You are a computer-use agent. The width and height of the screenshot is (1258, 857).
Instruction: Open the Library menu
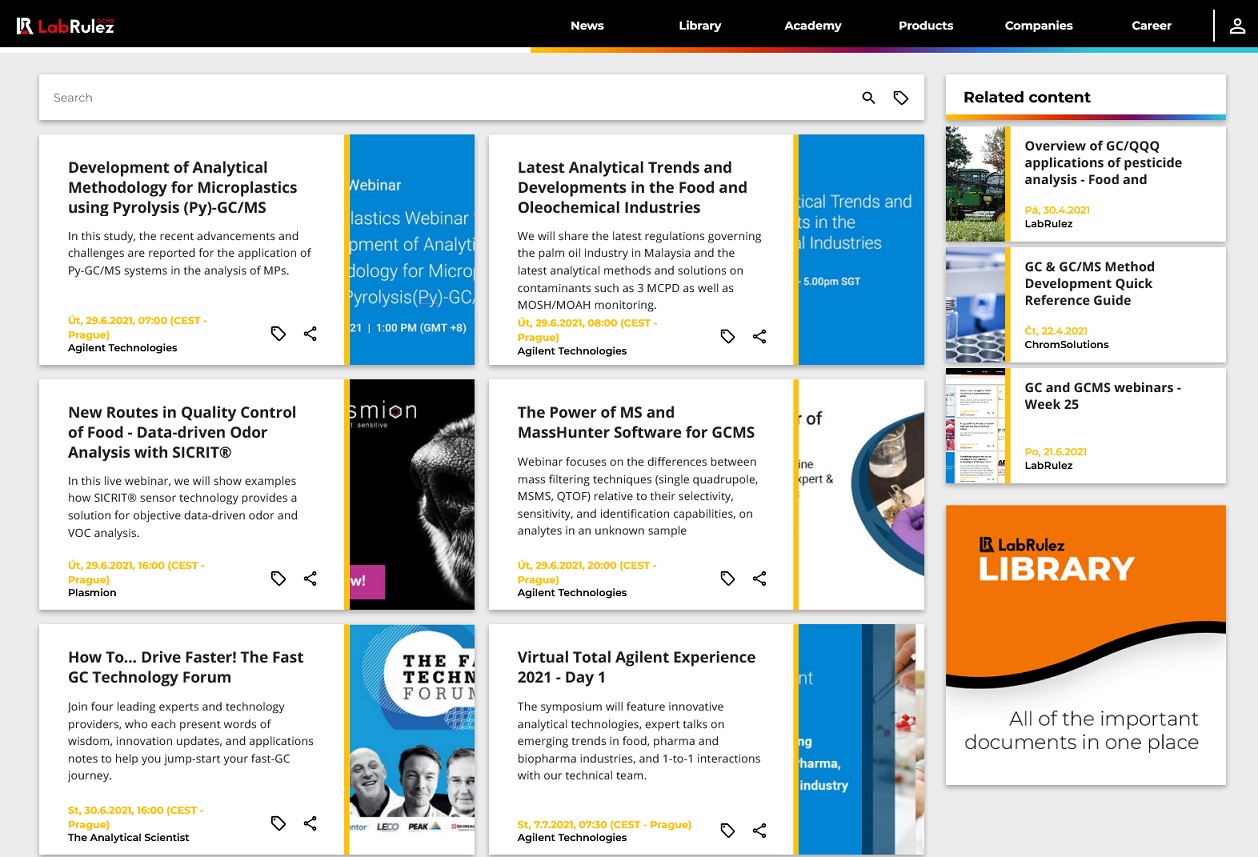pyautogui.click(x=700, y=26)
